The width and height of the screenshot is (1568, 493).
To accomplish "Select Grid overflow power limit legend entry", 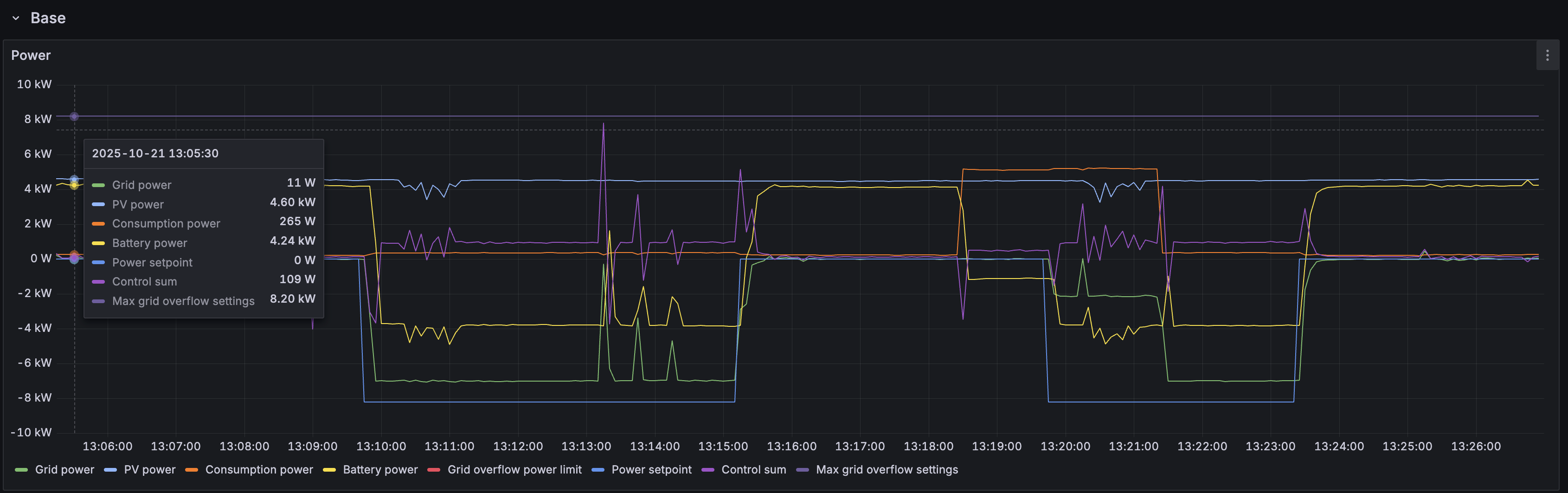I will 514,470.
